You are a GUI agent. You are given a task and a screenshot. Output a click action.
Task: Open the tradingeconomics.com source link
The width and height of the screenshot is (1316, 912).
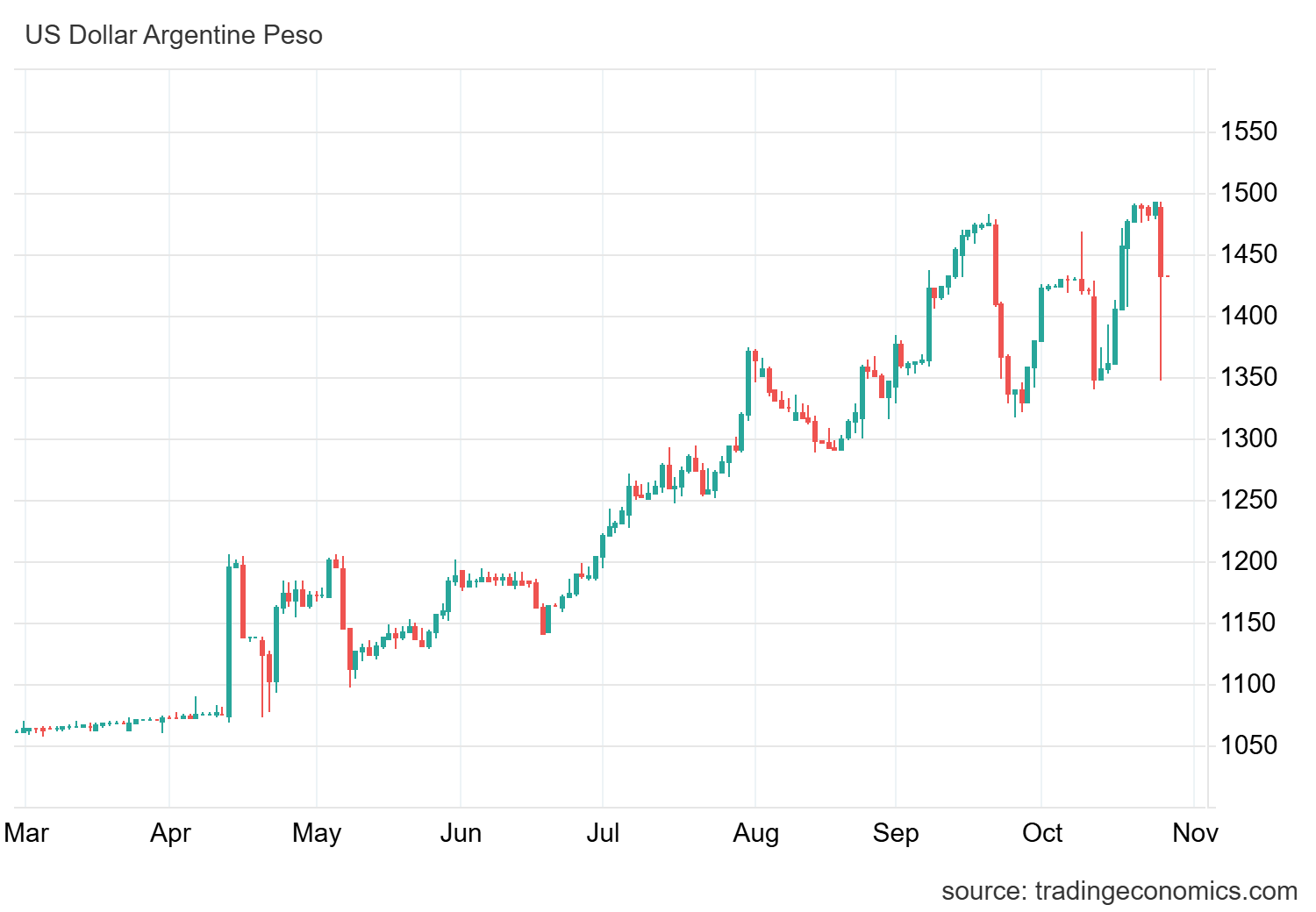tap(1119, 891)
